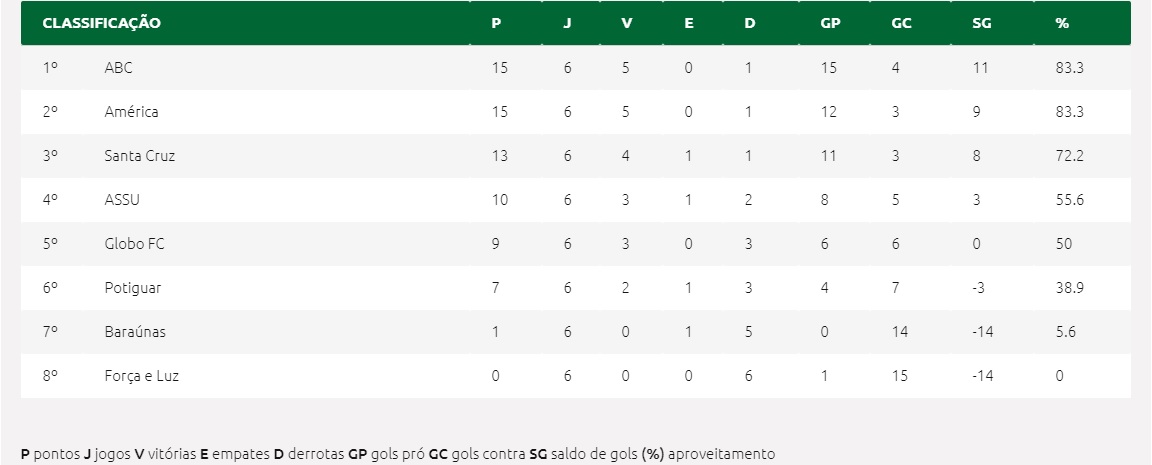Click the GC column header in table
This screenshot has width=1152, height=465.
coord(900,23)
